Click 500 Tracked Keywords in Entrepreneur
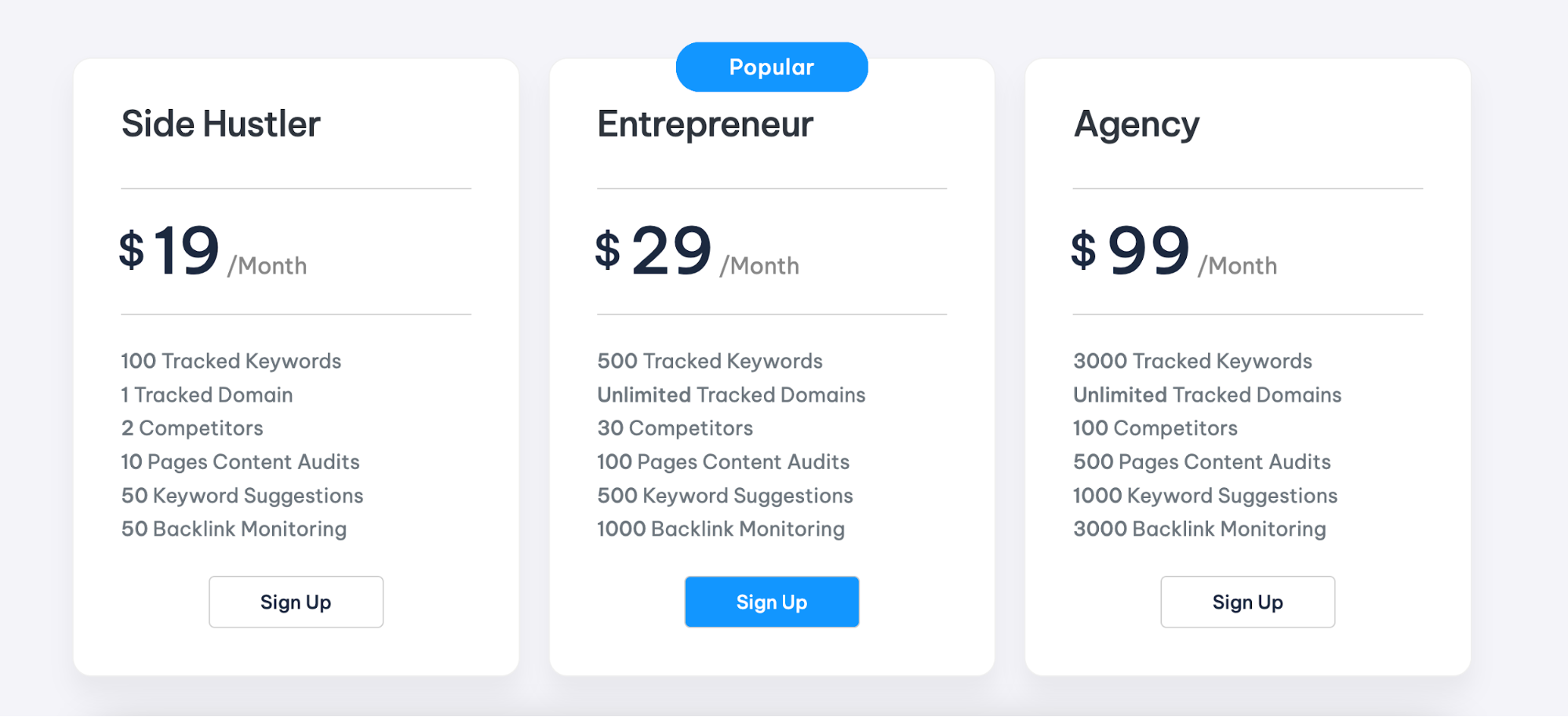Screen dimensions: 1568x717 [709, 361]
